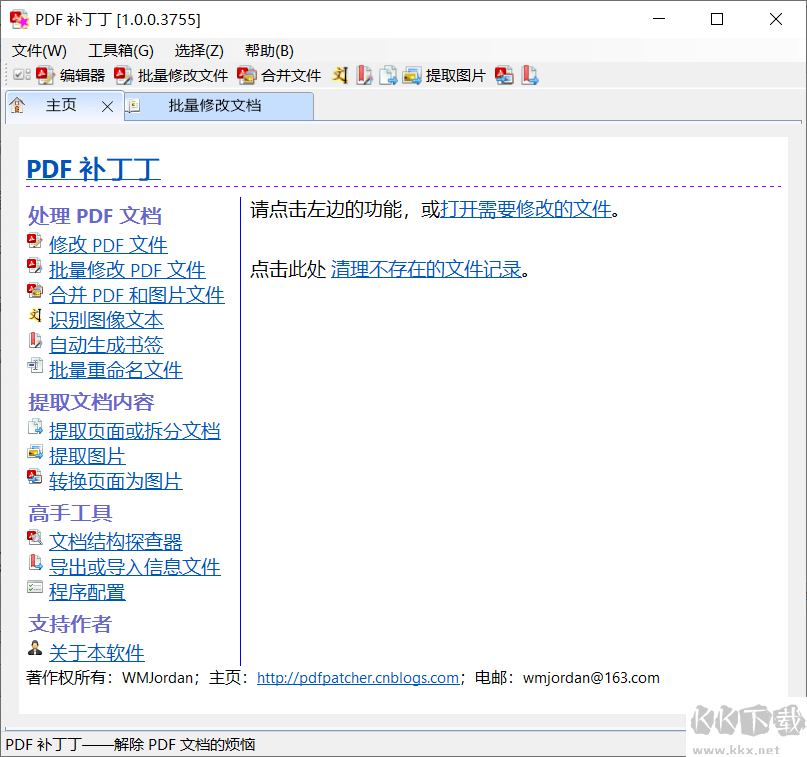Select the 识别图像文本 OCR toolbar icon
Image resolution: width=807 pixels, height=757 pixels.
[339, 74]
